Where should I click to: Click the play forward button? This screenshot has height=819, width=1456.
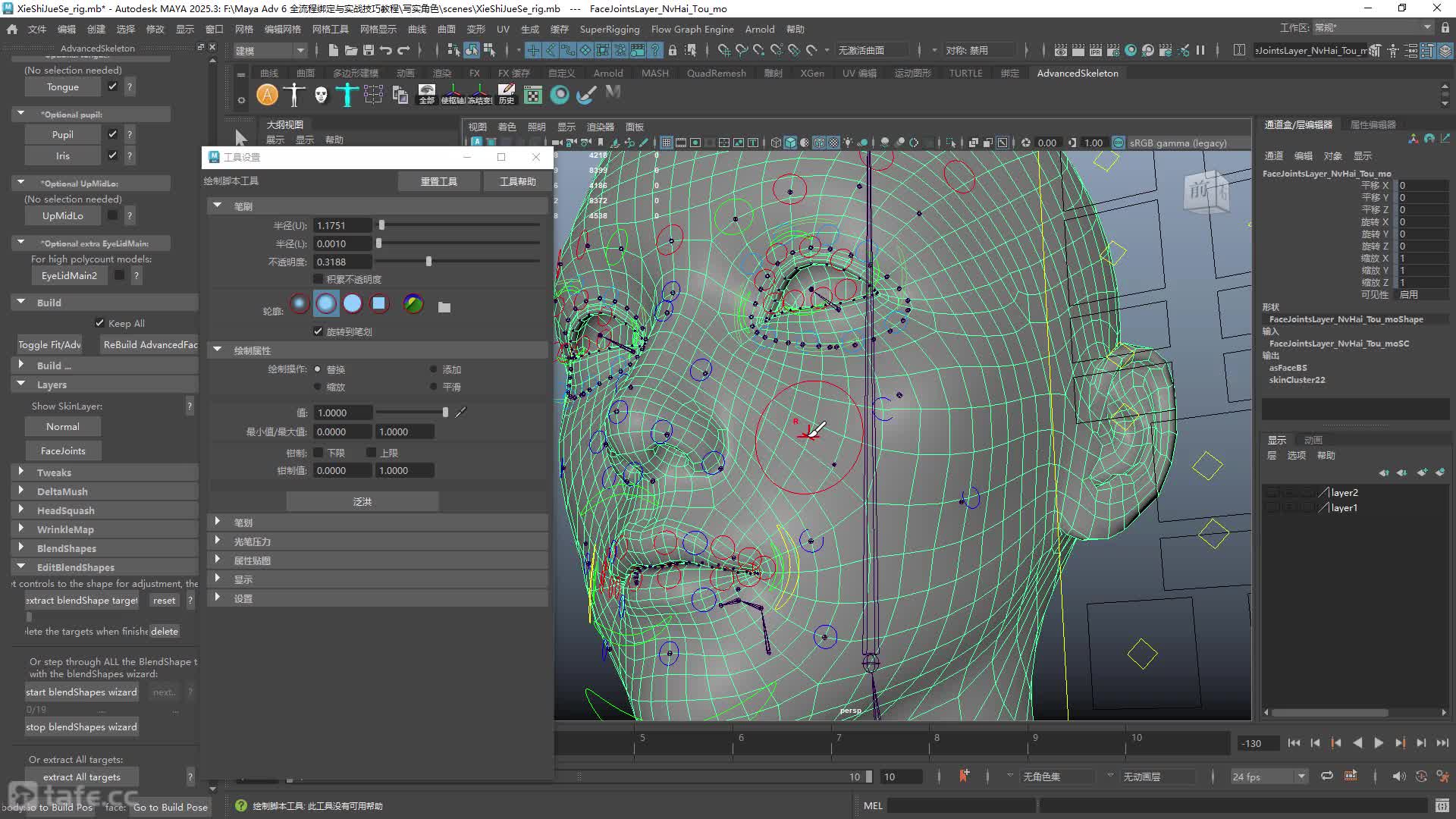pos(1379,743)
